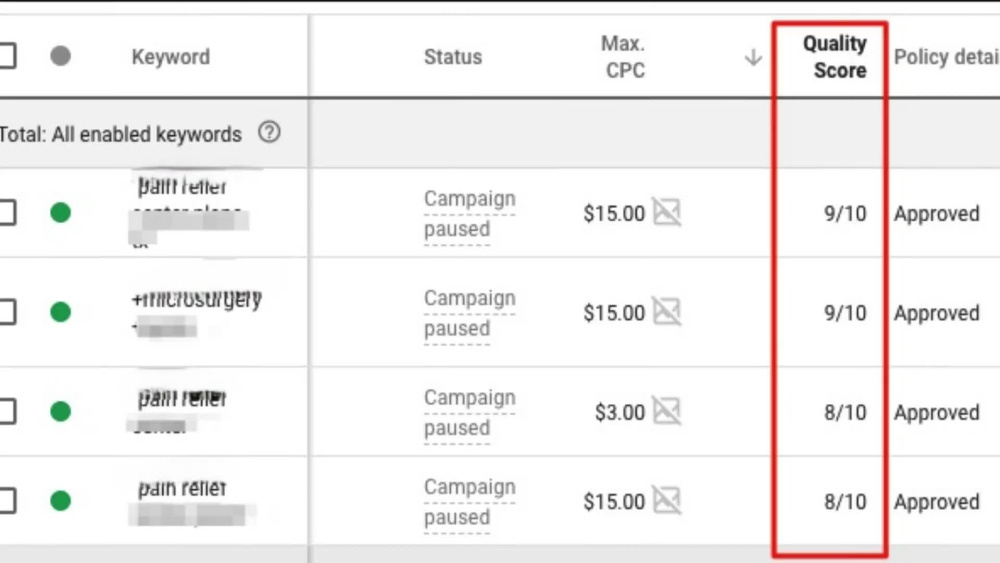Click green status dot of microsurgery keyword
The height and width of the screenshot is (563, 1000).
(61, 312)
